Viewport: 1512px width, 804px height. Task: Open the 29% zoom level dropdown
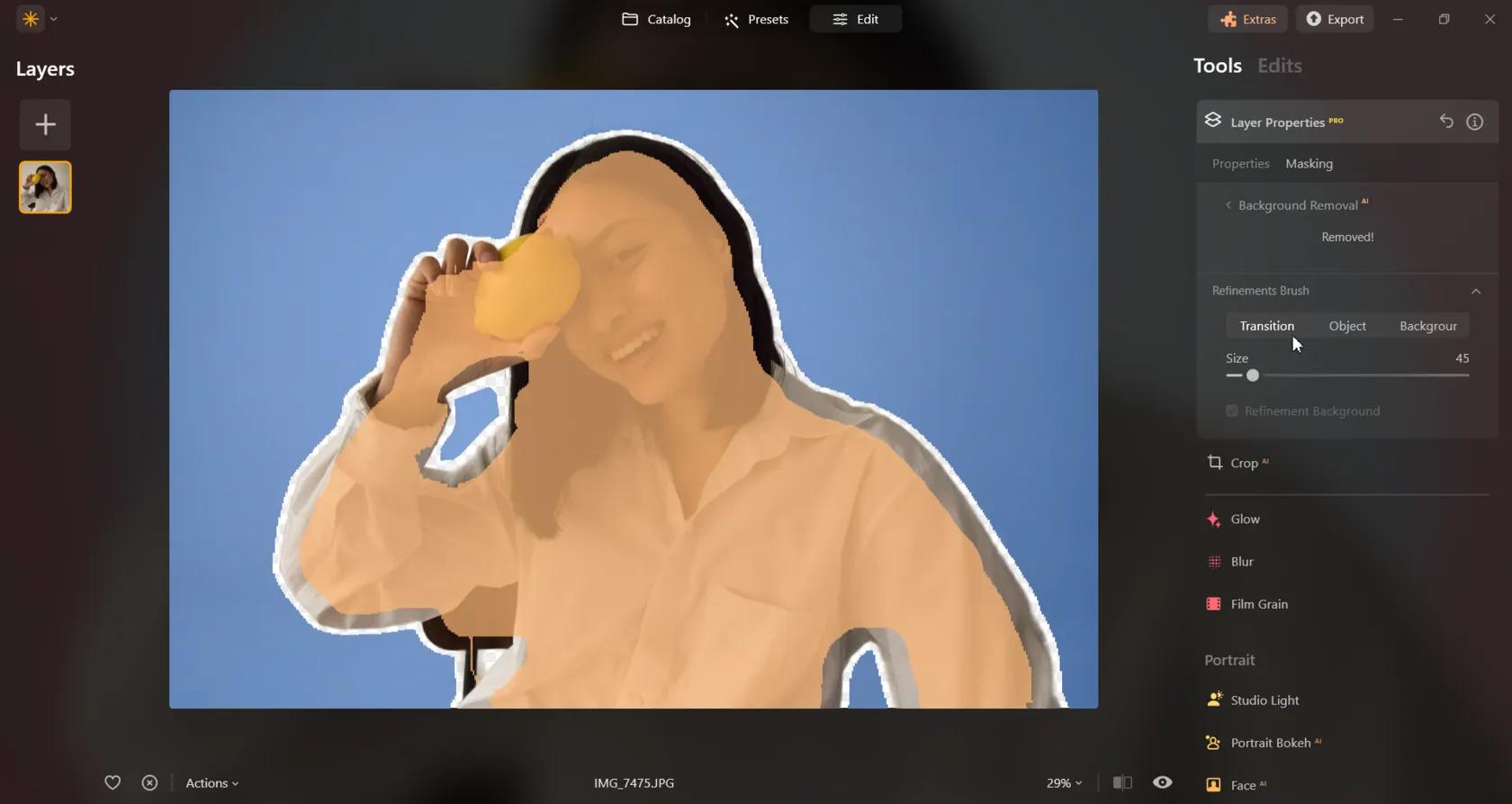pos(1064,783)
